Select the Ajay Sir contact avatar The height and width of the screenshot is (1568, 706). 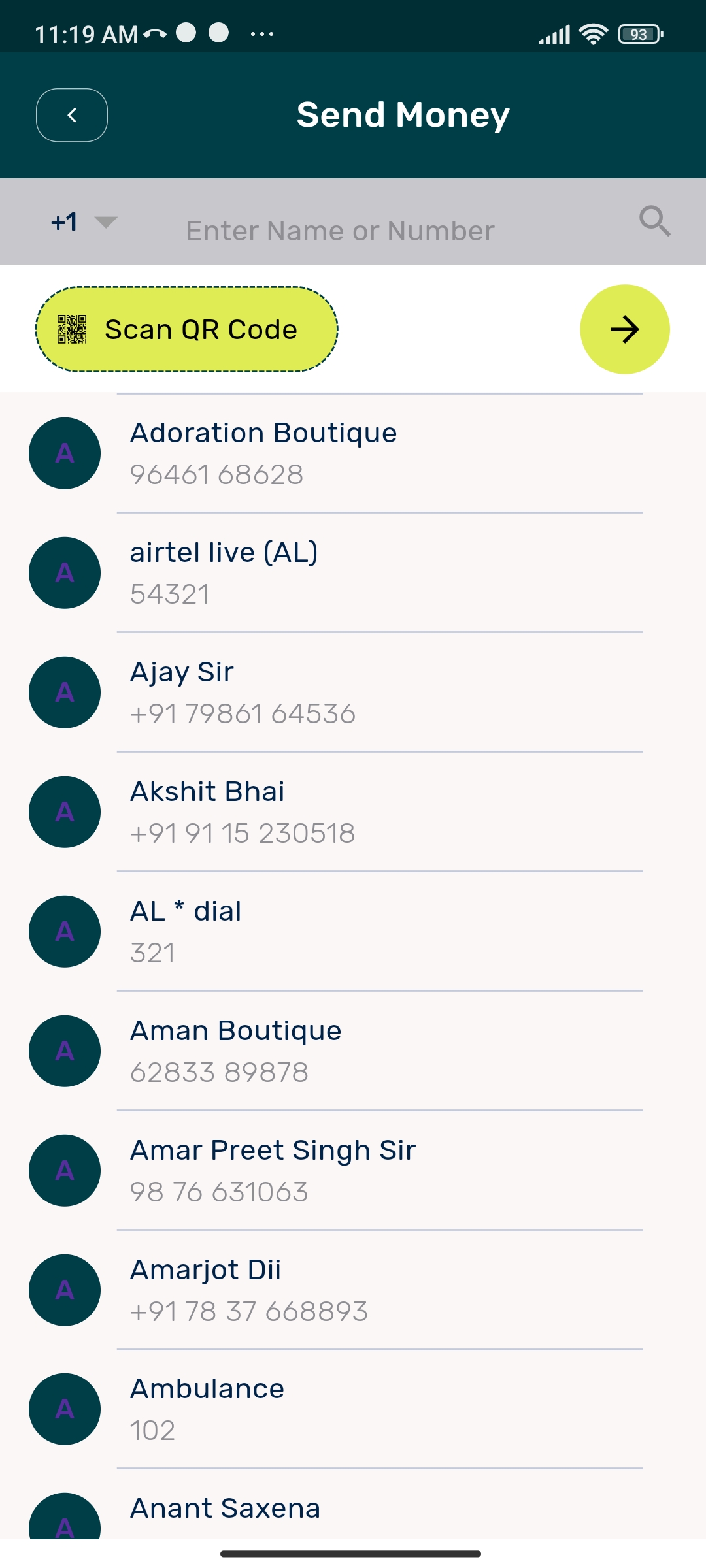(x=65, y=693)
